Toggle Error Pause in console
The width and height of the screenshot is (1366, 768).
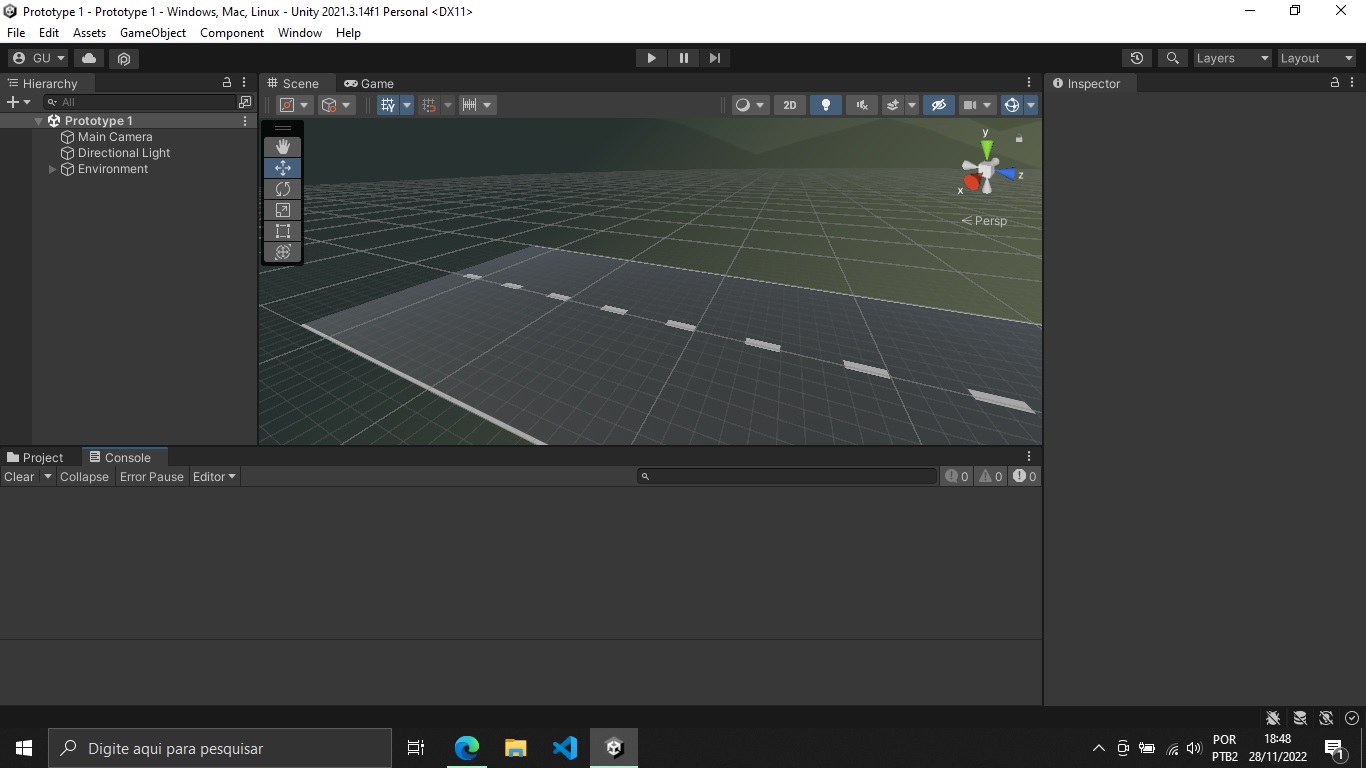click(x=152, y=477)
